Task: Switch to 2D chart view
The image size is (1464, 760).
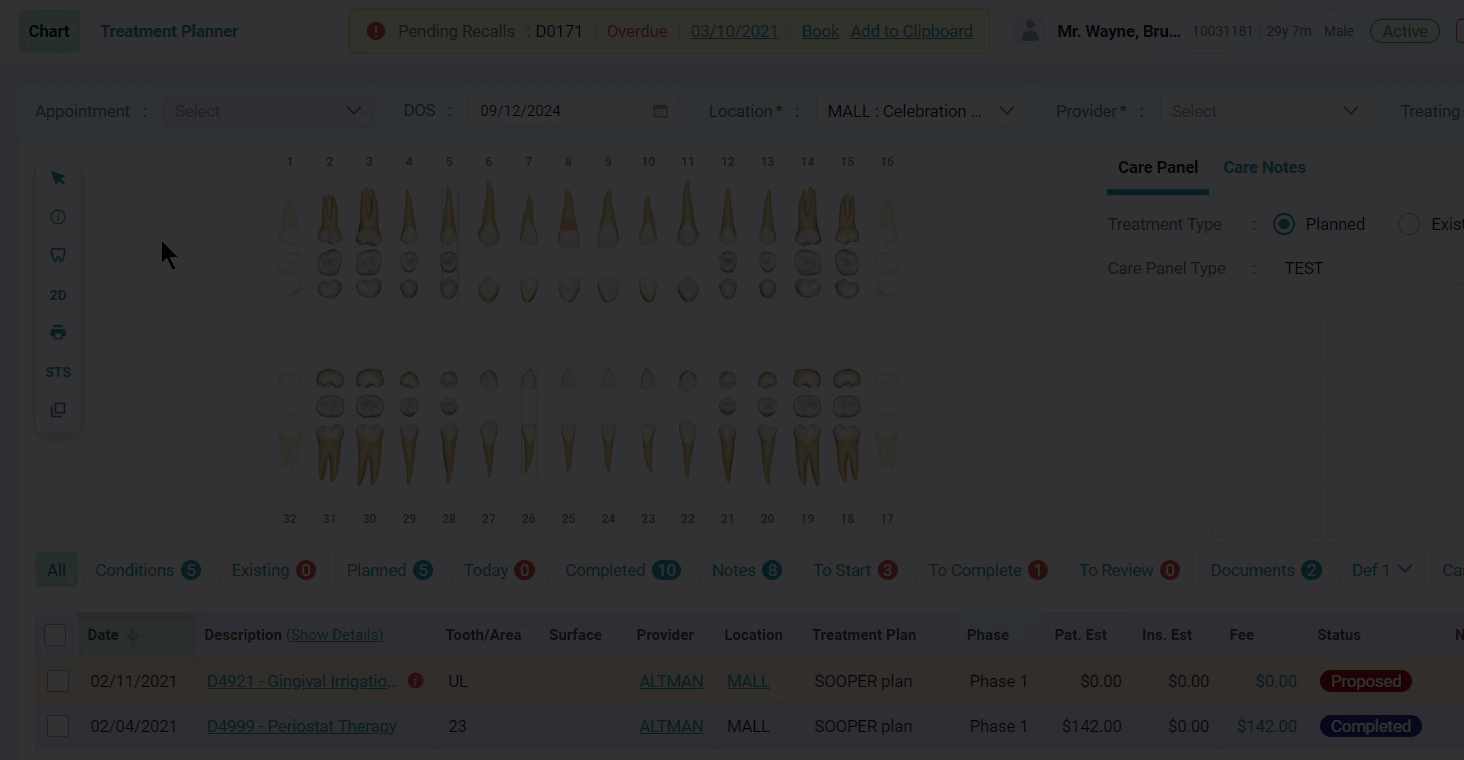Action: click(57, 294)
